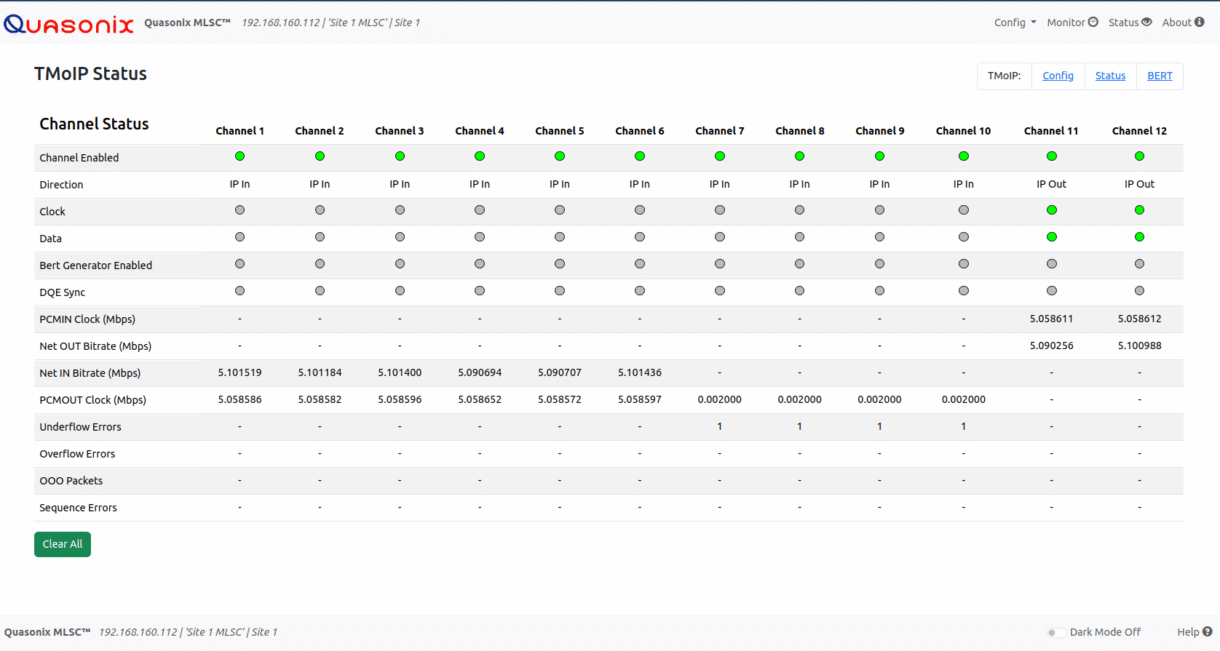Click Channel 12 Data green indicator
The image size is (1220, 651).
1139,237
